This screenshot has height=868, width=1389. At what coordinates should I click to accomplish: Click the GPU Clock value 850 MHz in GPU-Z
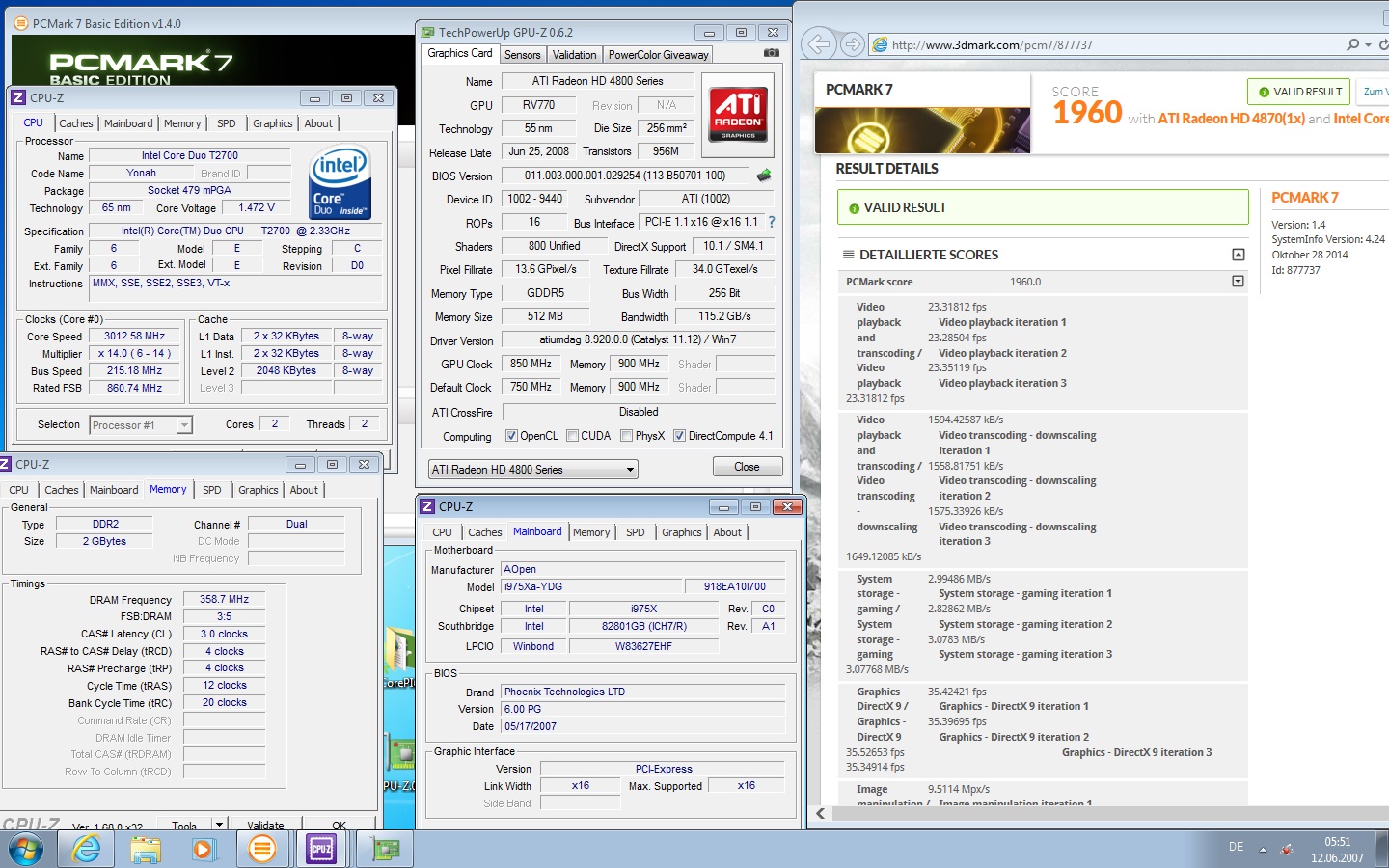click(531, 364)
